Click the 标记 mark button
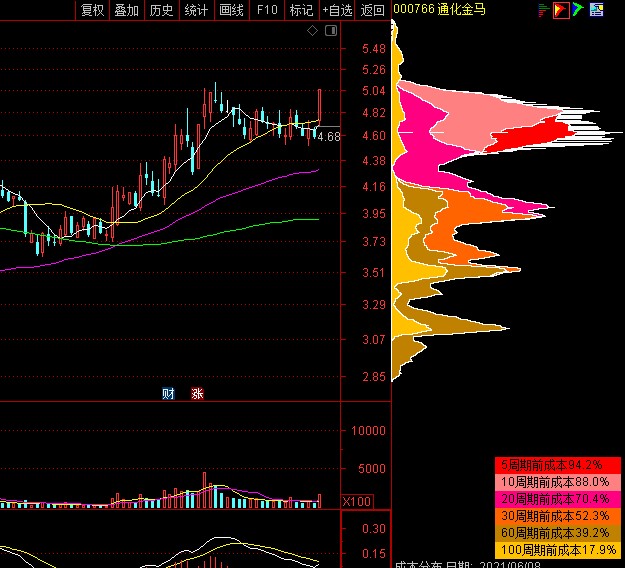The image size is (625, 568). pos(301,10)
